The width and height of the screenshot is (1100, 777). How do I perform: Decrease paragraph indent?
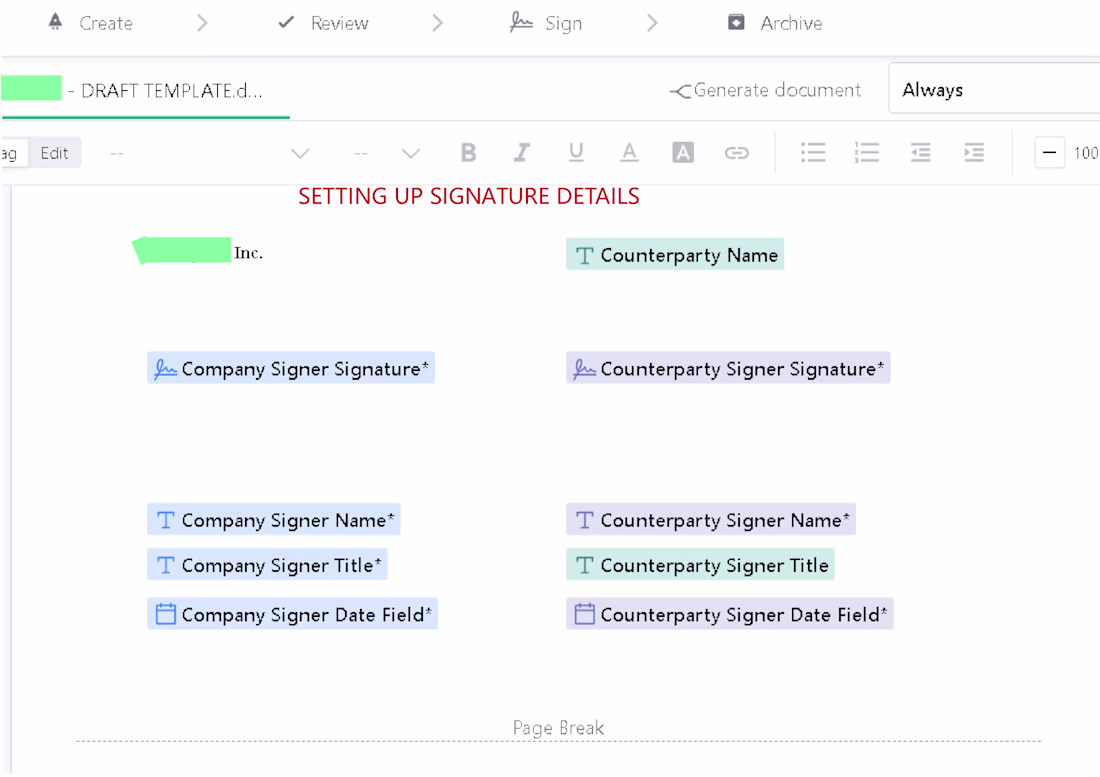(x=920, y=152)
